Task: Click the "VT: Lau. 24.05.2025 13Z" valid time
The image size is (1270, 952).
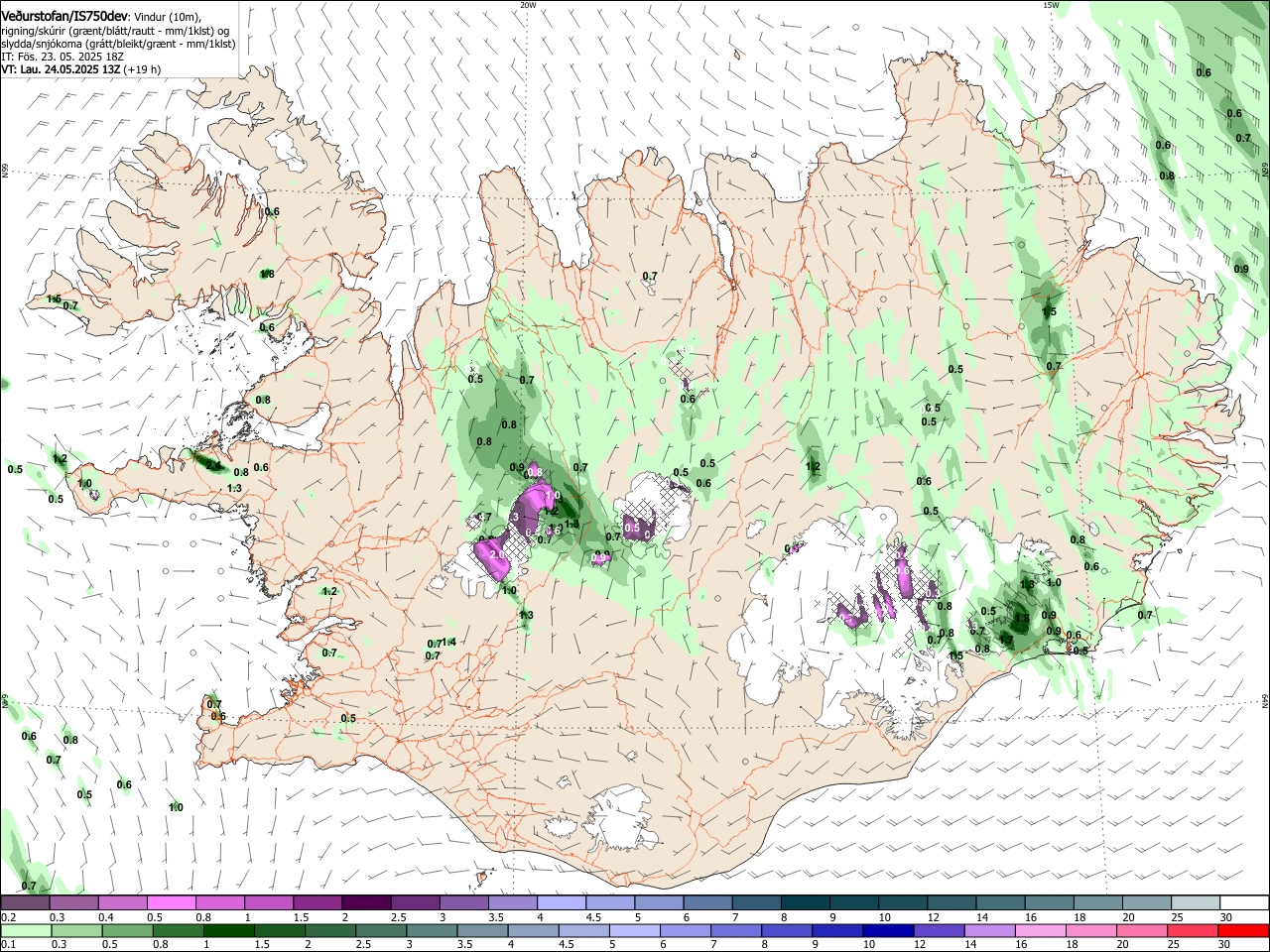Action: [62, 69]
